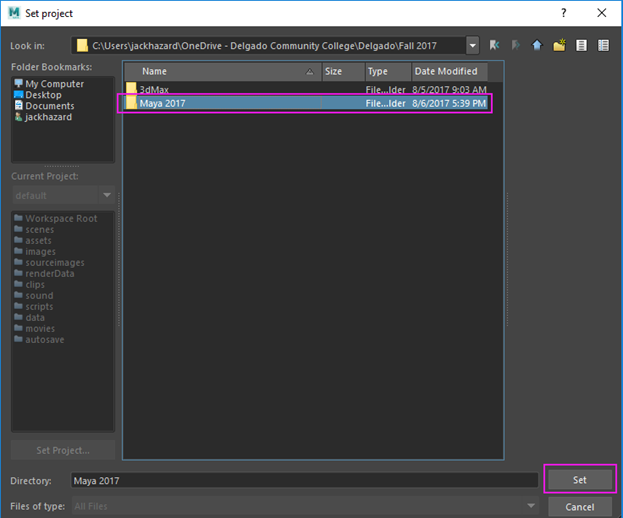
Task: Select My Computer bookmark
Action: 54,84
